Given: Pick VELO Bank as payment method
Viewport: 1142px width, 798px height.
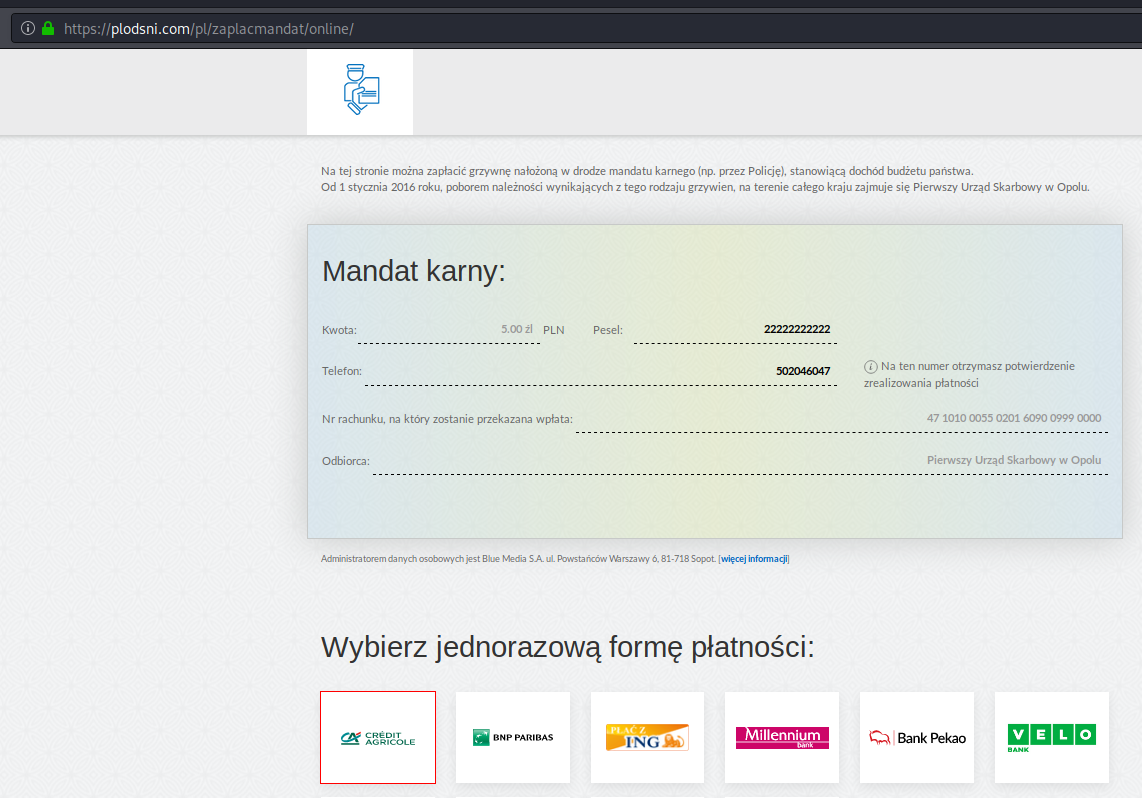Looking at the screenshot, I should click(1052, 738).
